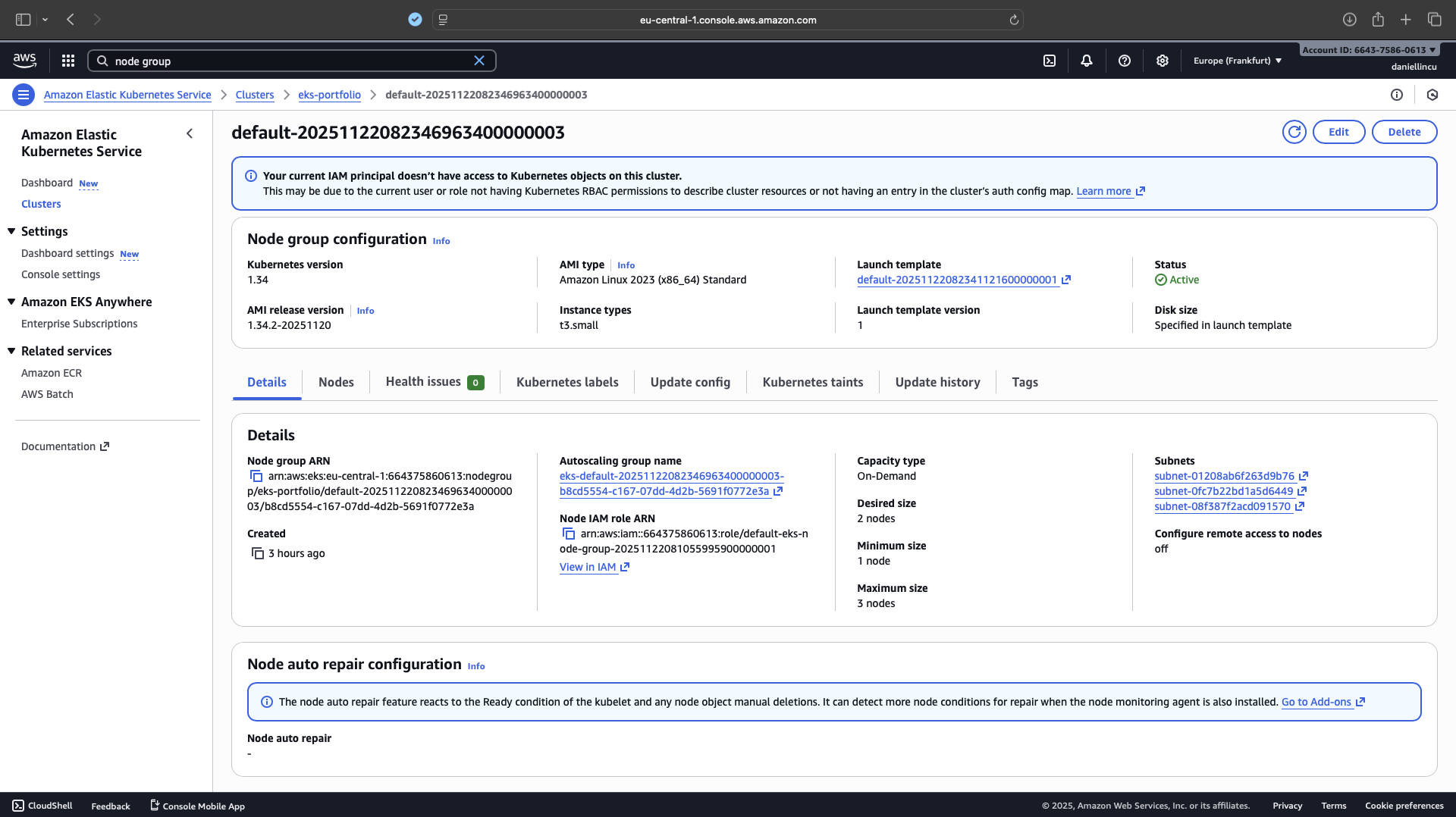This screenshot has height=817, width=1456.
Task: Open the notifications bell
Action: click(x=1087, y=61)
